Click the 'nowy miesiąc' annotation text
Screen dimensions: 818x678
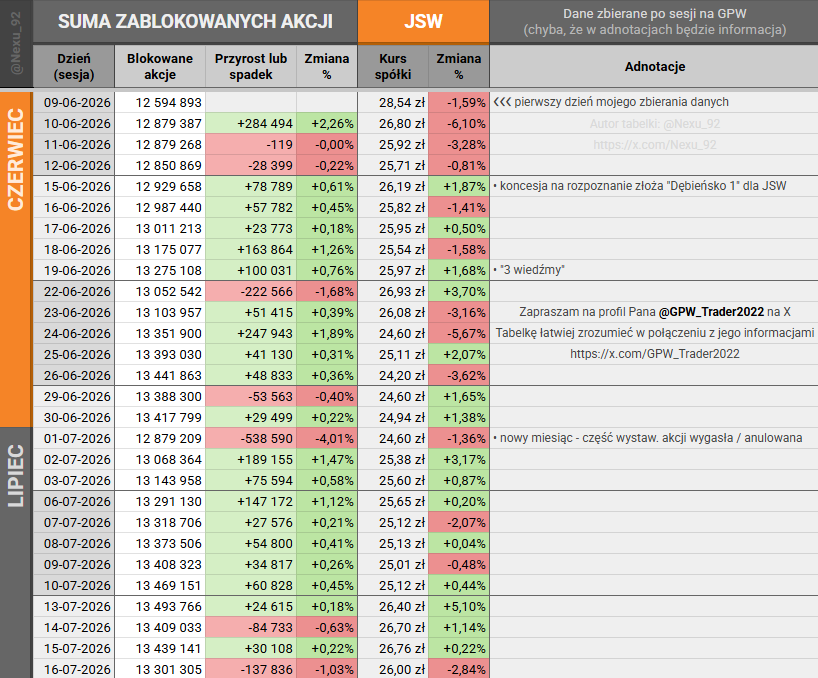[x=647, y=438]
